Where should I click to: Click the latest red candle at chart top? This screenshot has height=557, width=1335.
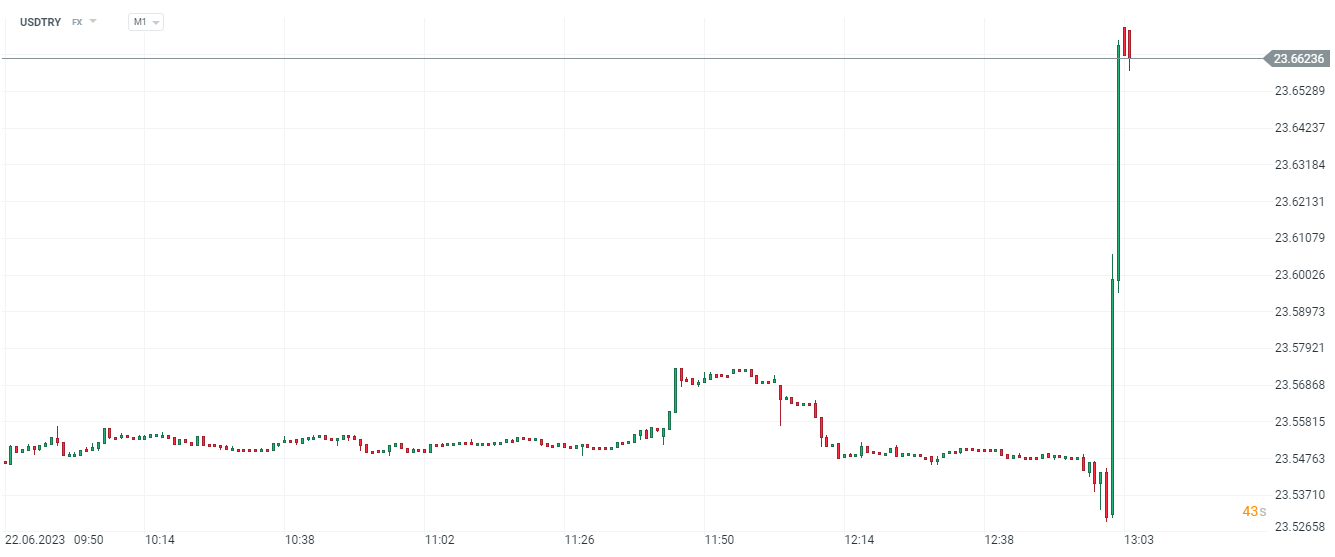[x=1129, y=43]
